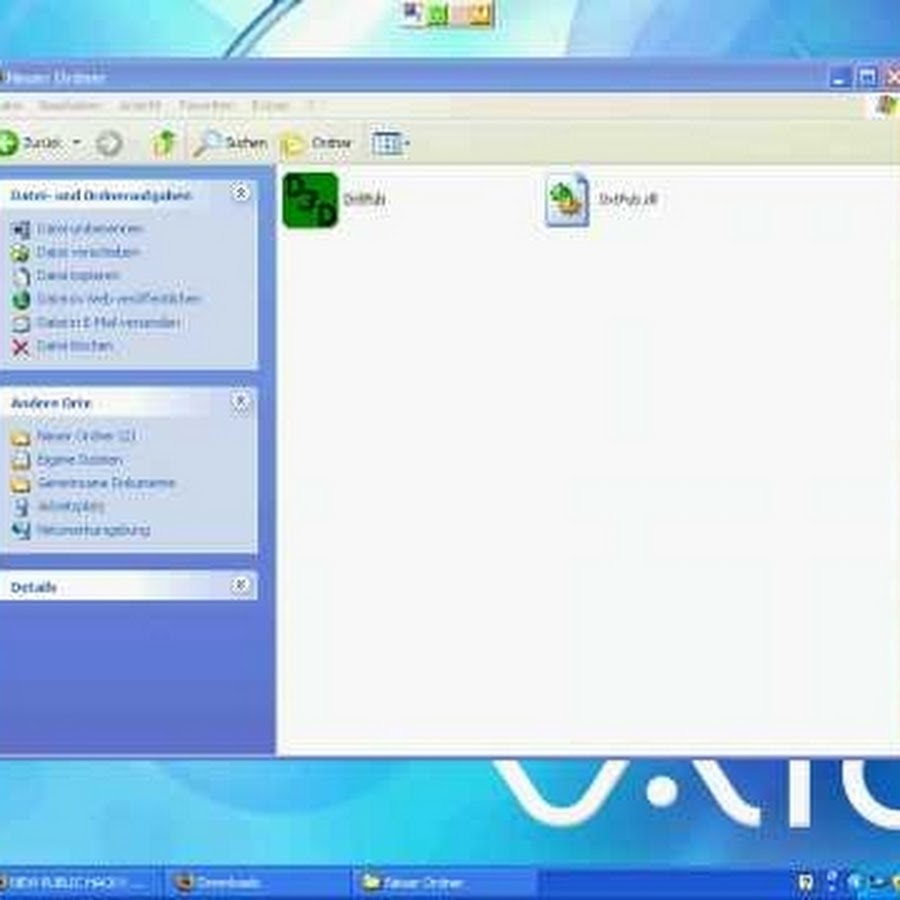Minimize the Neuer Ordner window
Image resolution: width=900 pixels, height=900 pixels.
point(841,77)
